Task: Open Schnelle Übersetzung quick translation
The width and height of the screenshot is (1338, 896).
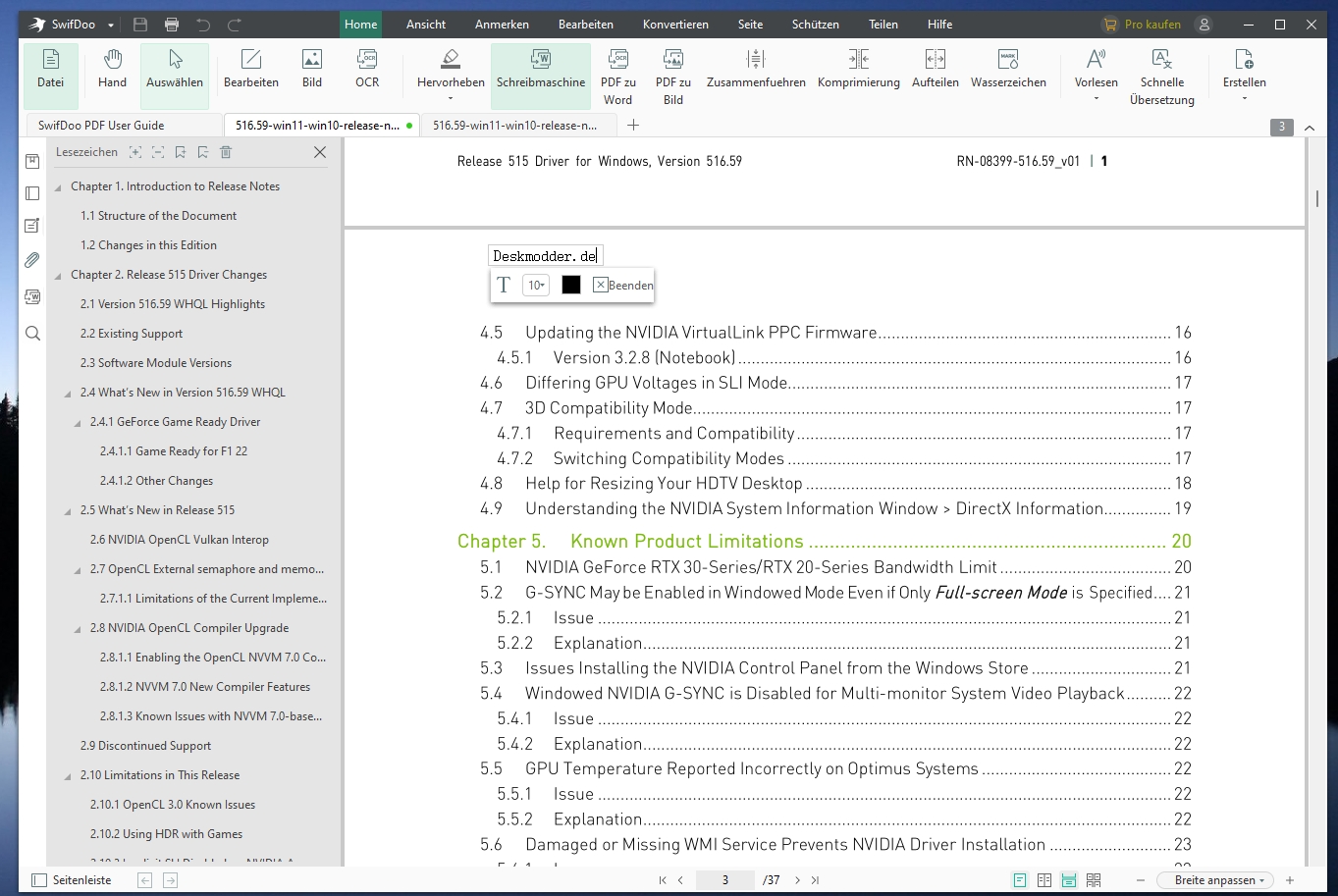Action: (1162, 77)
